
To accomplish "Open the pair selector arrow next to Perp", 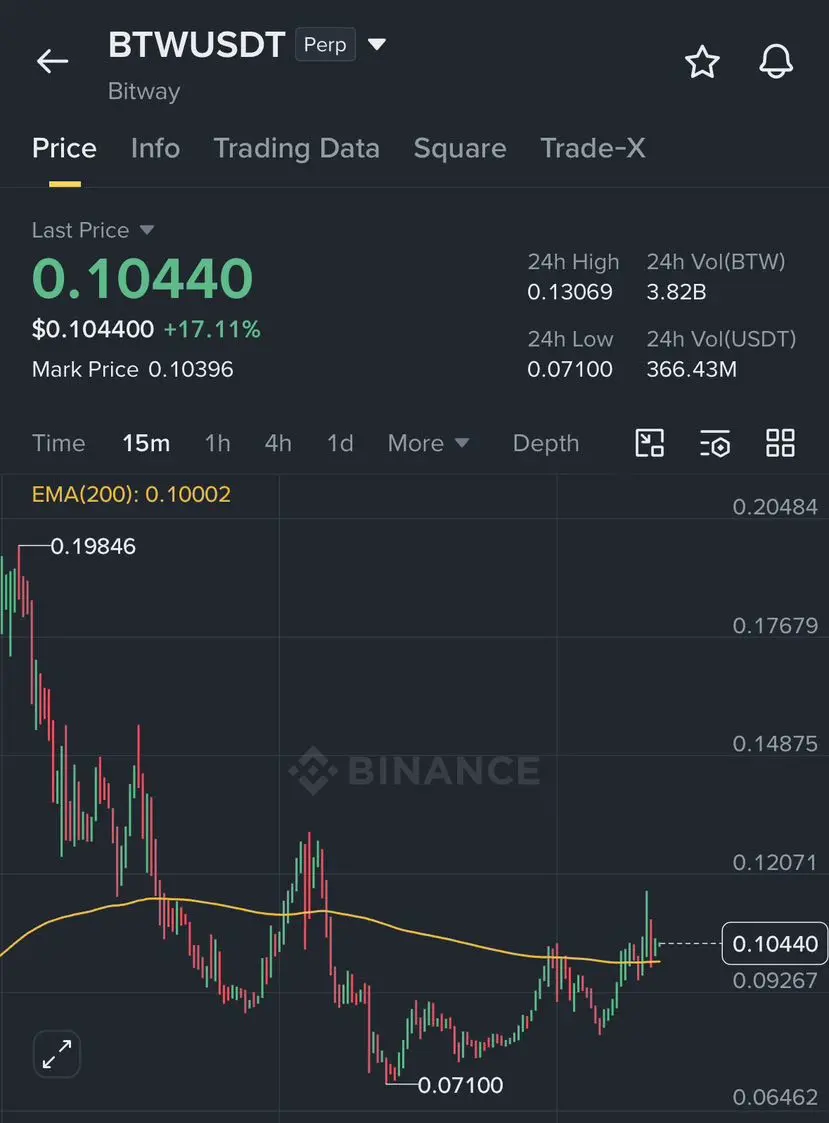I will pyautogui.click(x=377, y=44).
